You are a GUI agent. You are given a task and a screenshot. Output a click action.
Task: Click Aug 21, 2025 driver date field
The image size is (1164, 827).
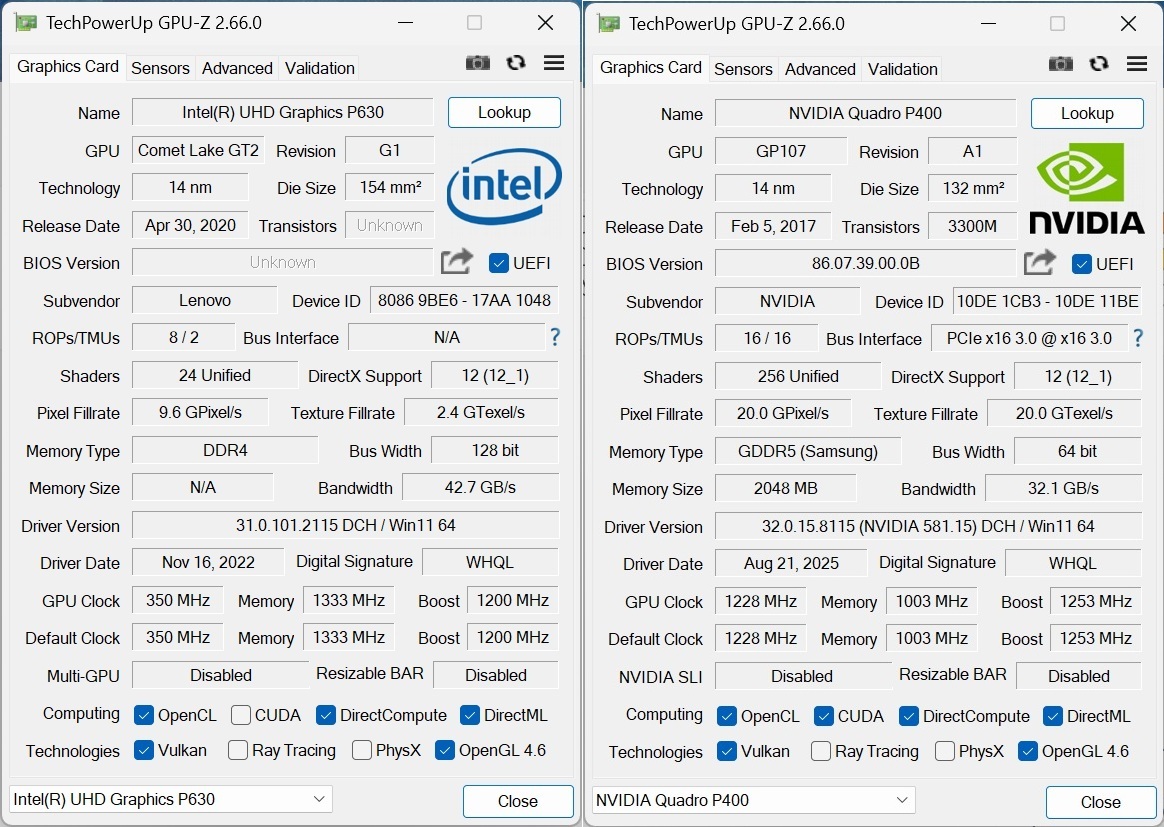(x=791, y=563)
